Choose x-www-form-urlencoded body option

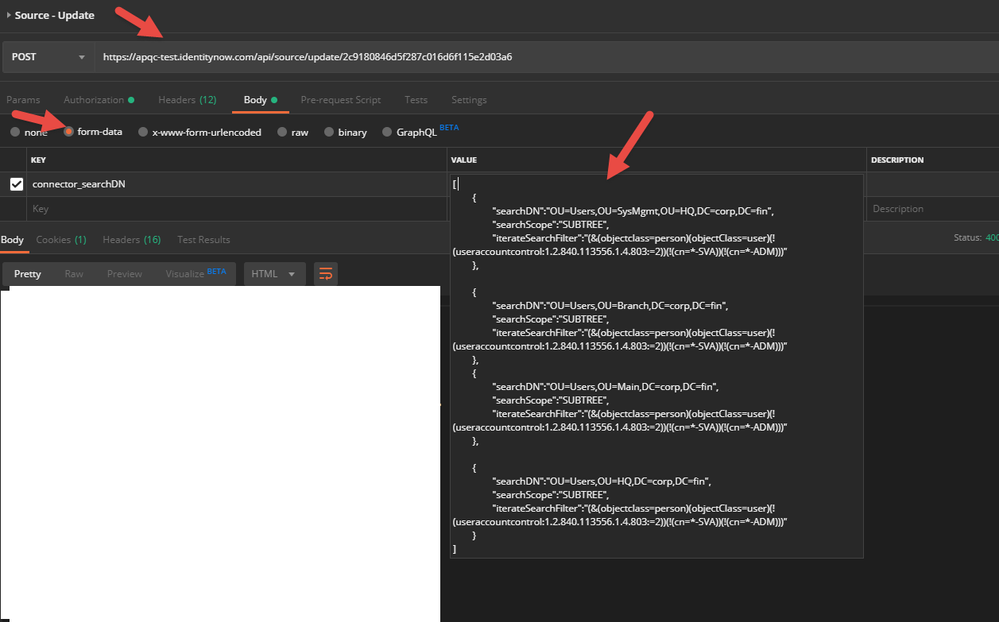(144, 132)
